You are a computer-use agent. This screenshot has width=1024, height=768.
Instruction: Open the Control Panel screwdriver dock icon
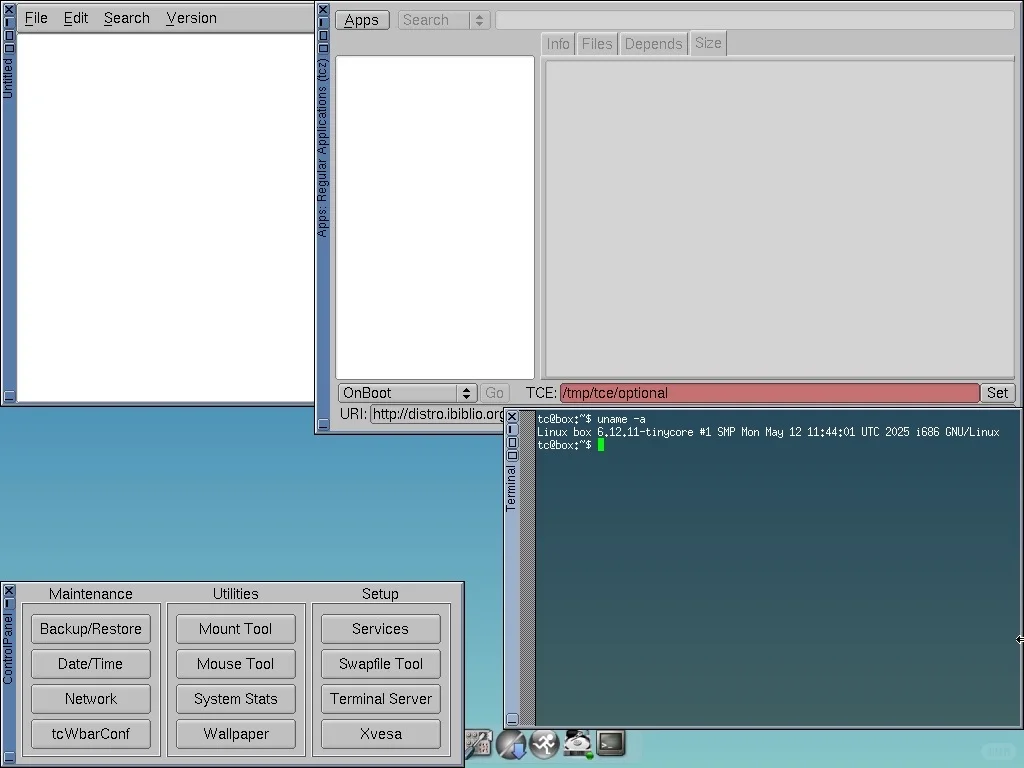click(x=479, y=744)
